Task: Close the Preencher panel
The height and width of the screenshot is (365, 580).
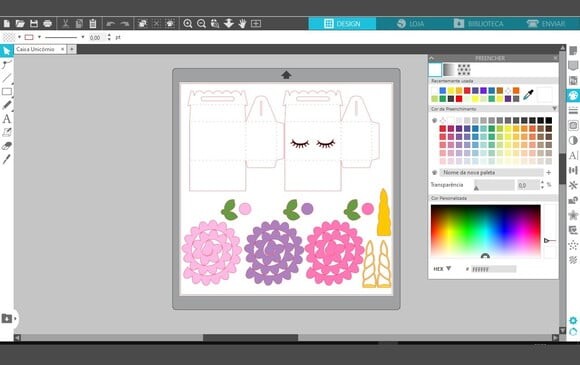Action: 555,58
